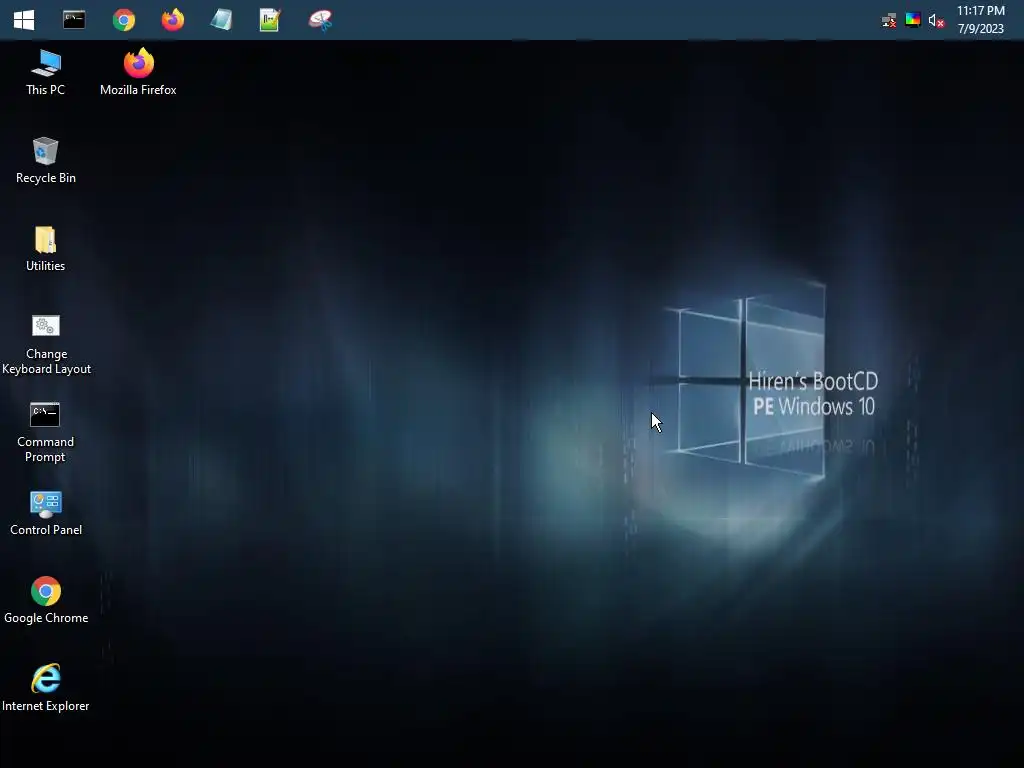Select the Command Prompt desktop shortcut
Screen dimensions: 1024x768
46,432
